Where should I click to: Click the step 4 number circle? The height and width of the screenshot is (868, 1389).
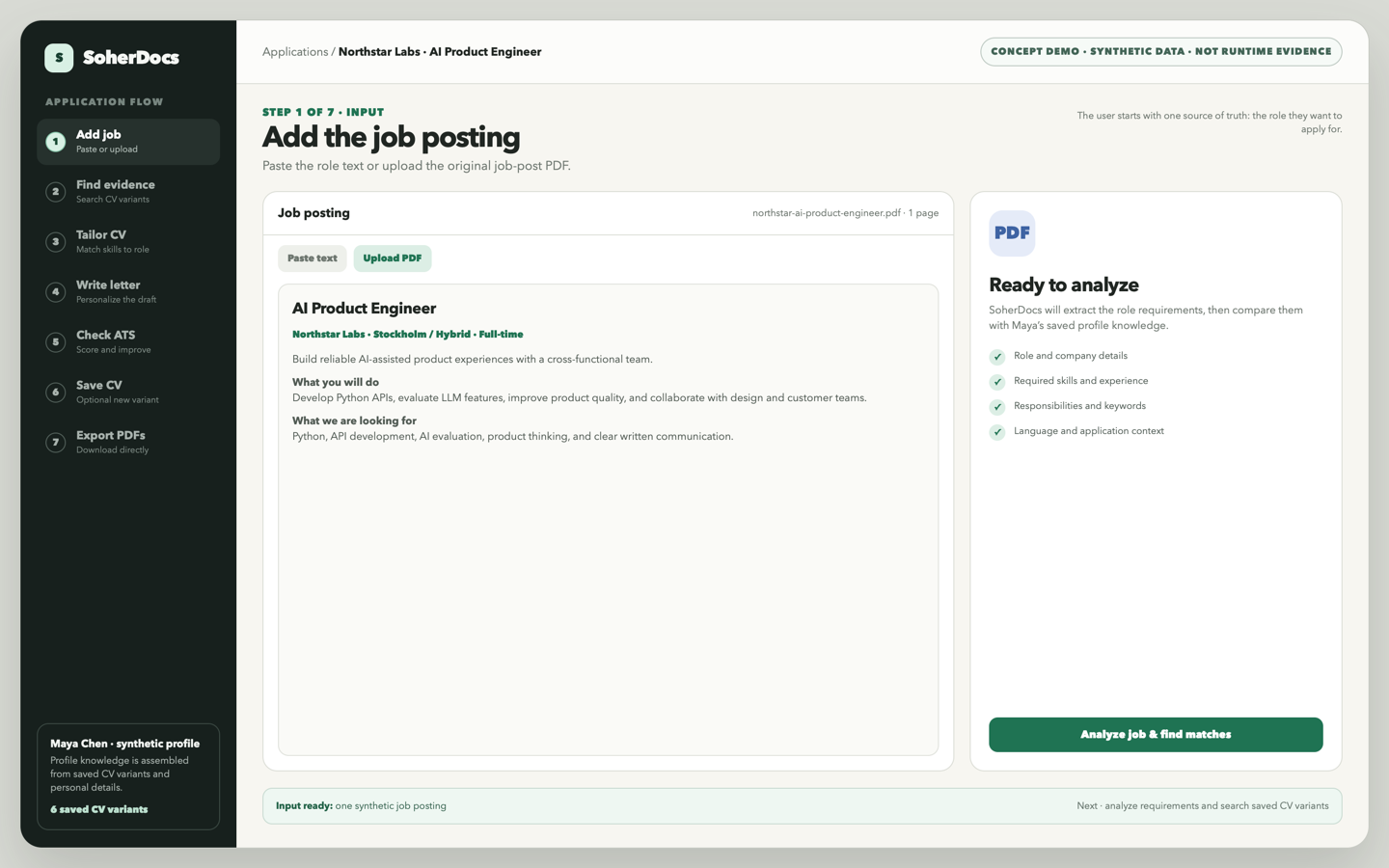(56, 292)
